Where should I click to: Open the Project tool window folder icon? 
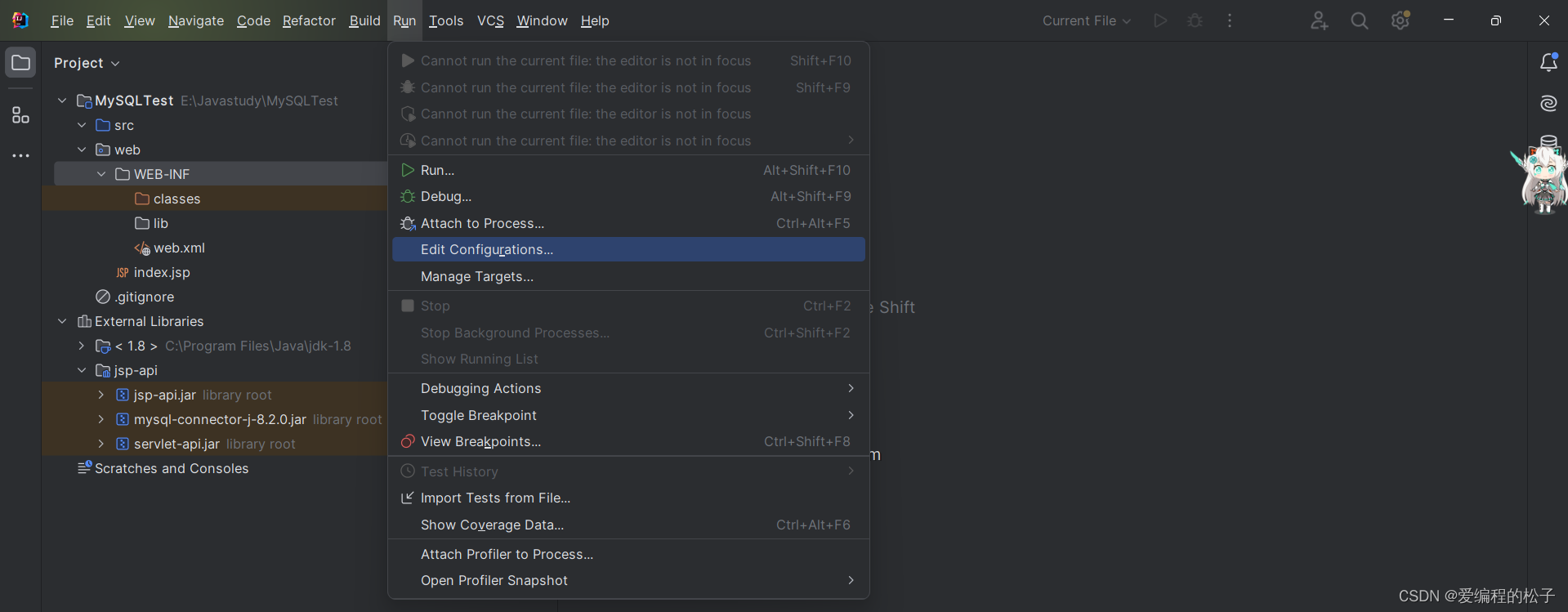(21, 63)
